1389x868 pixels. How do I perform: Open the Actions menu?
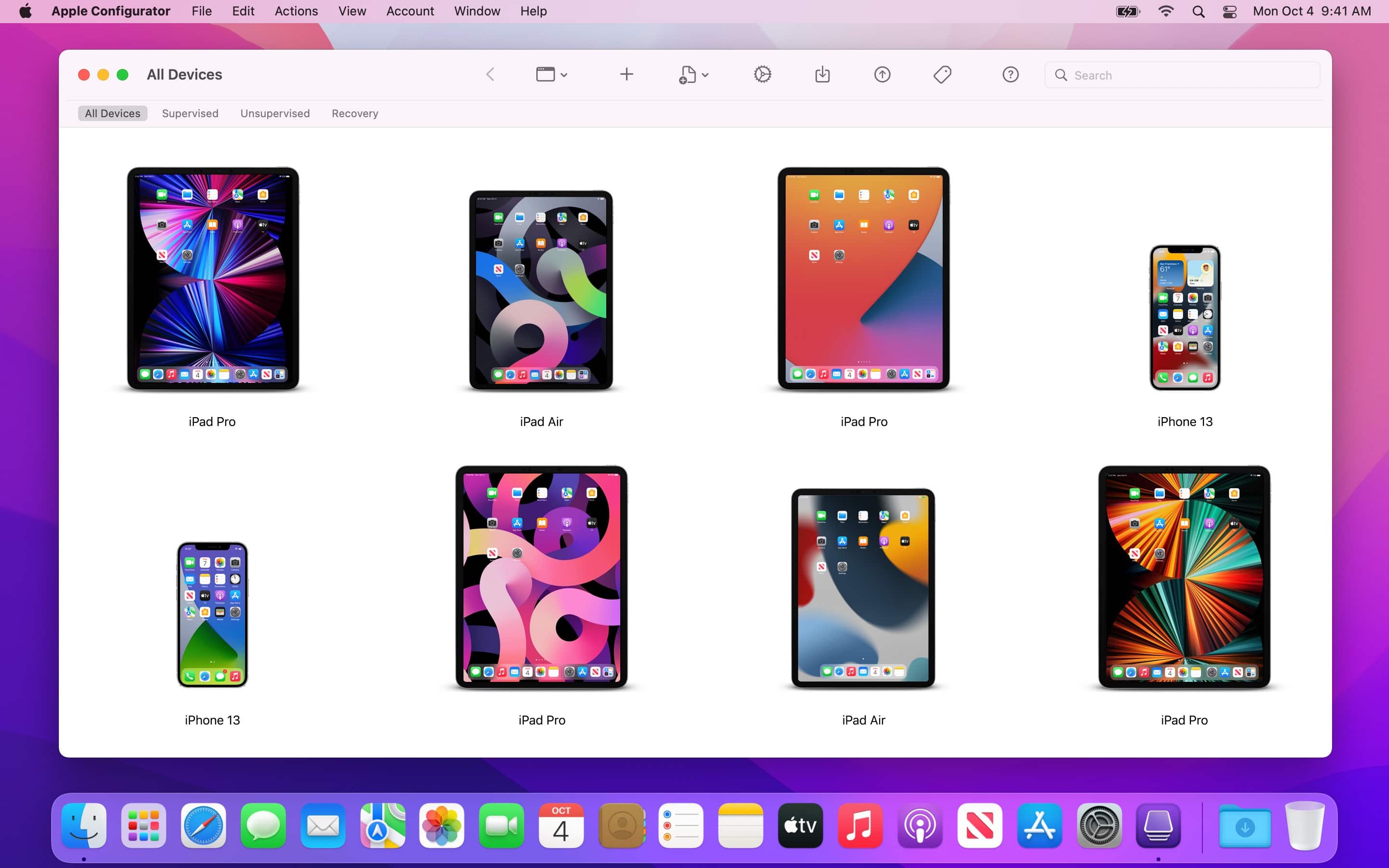click(296, 11)
